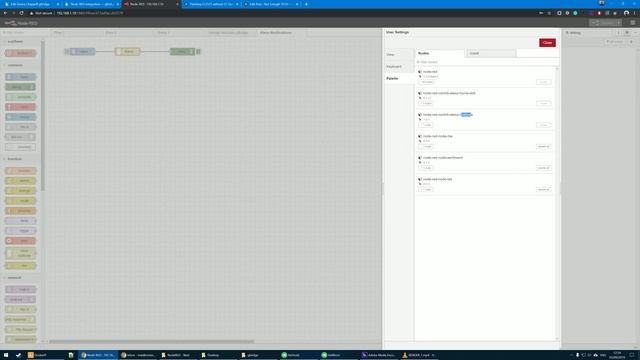Select the orange template node in the palette
Viewport: 640px width, 360px height.
(x=20, y=211)
